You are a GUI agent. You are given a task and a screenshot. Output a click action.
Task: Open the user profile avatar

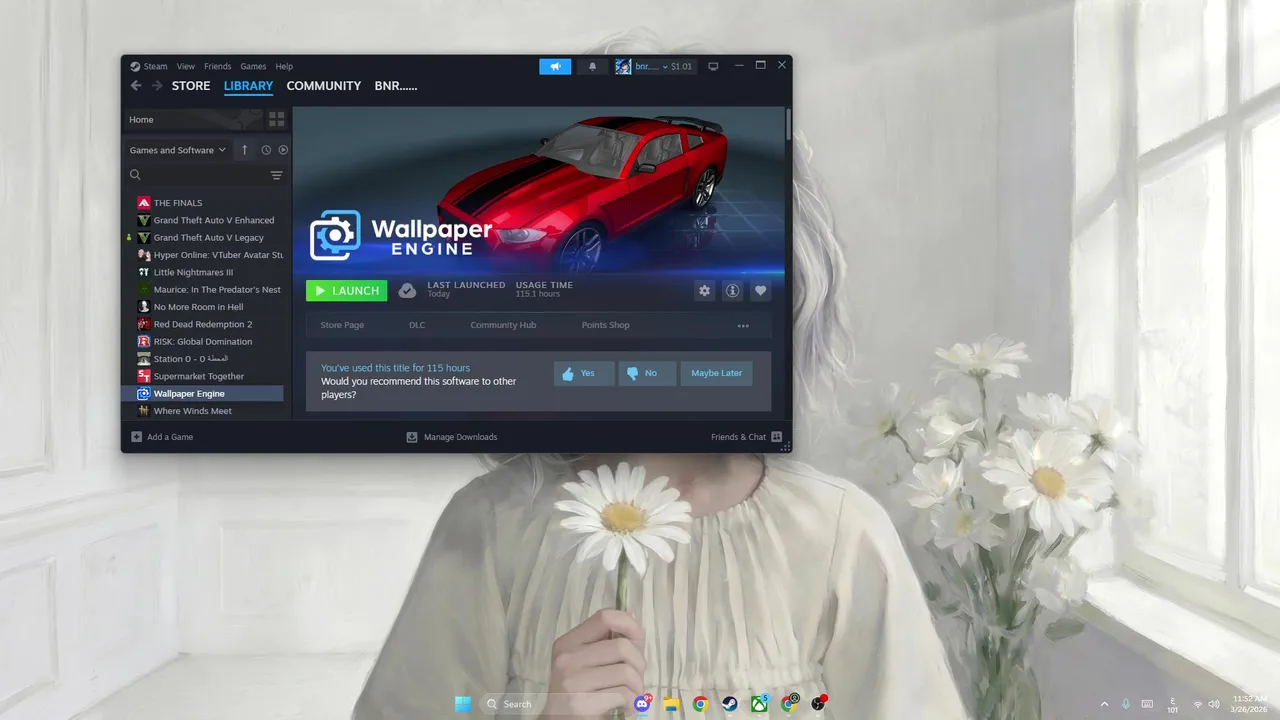[623, 66]
